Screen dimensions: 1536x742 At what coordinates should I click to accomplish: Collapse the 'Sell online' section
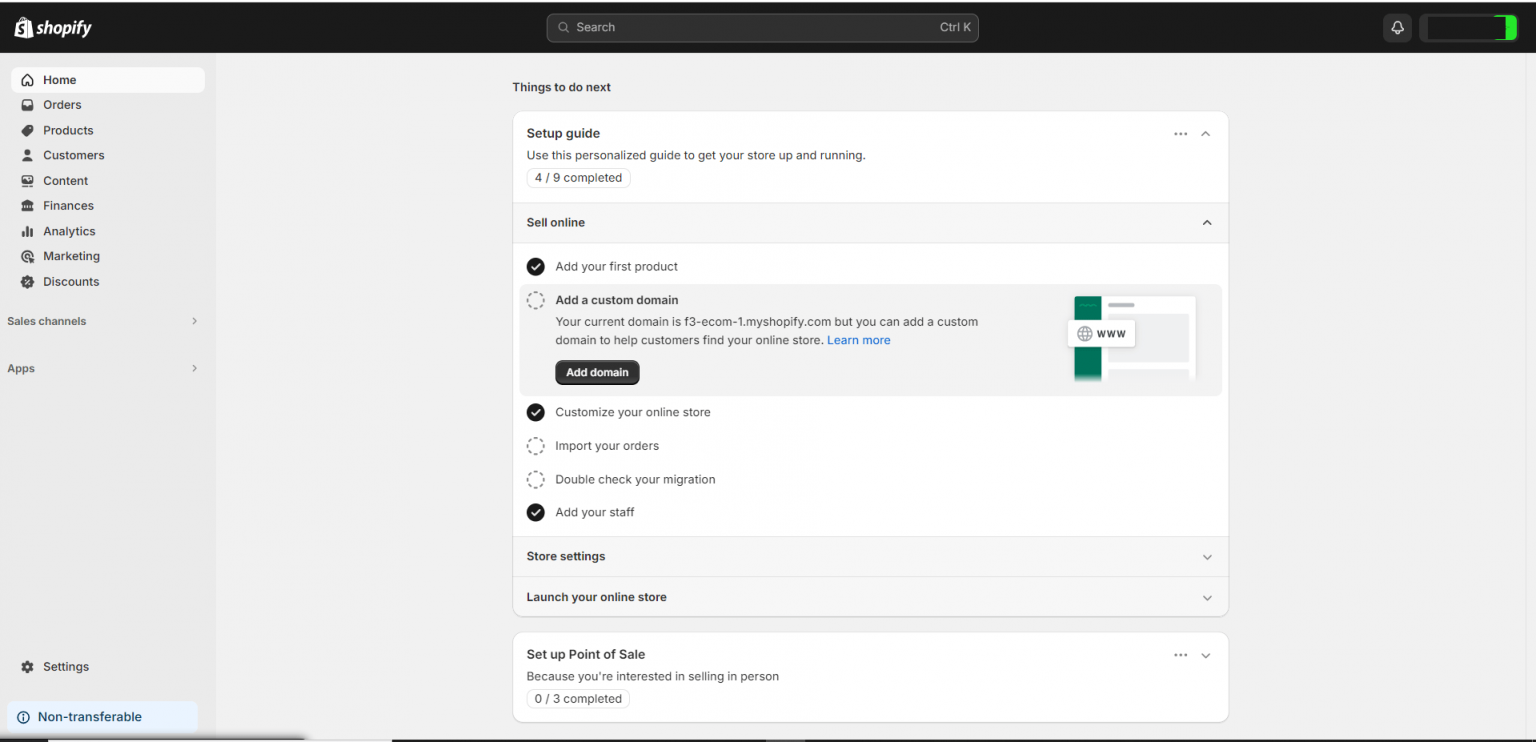[1206, 222]
